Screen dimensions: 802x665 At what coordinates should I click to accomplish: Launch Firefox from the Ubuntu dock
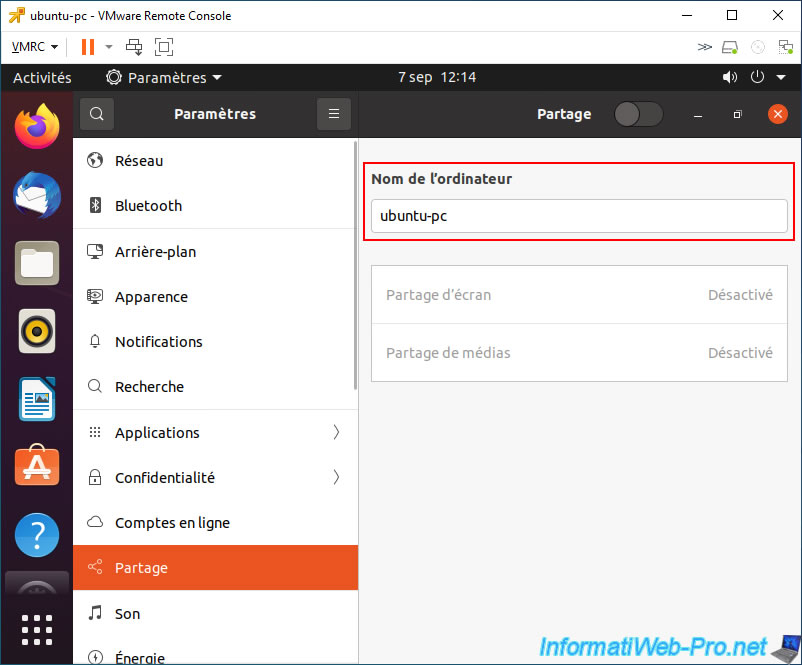tap(37, 126)
